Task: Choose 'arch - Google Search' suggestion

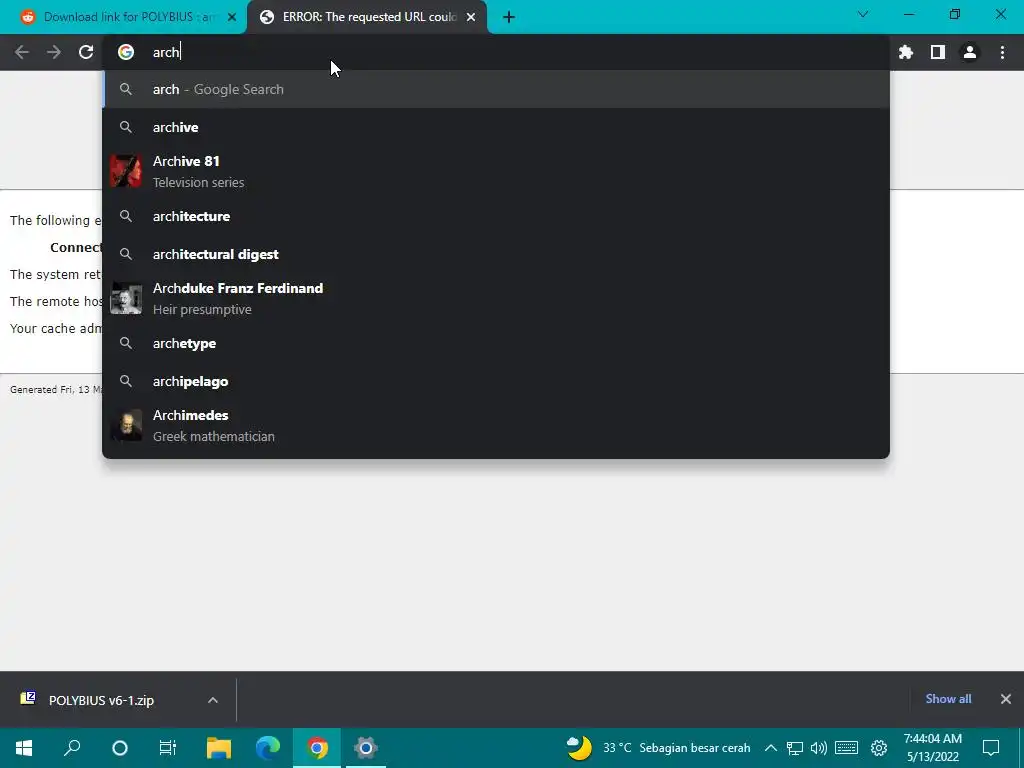Action: click(496, 89)
